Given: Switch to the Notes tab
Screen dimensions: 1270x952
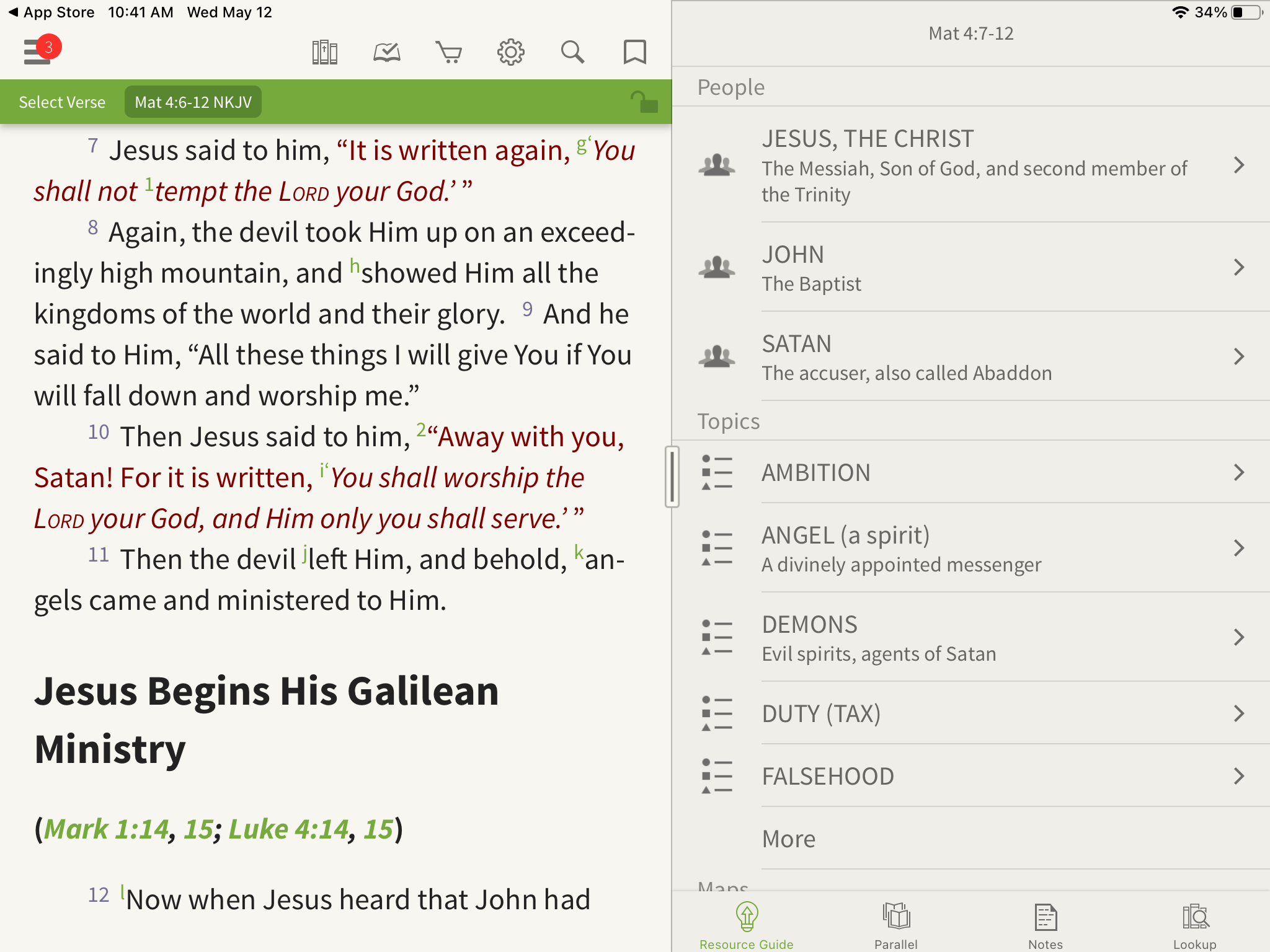Looking at the screenshot, I should click(x=1046, y=925).
